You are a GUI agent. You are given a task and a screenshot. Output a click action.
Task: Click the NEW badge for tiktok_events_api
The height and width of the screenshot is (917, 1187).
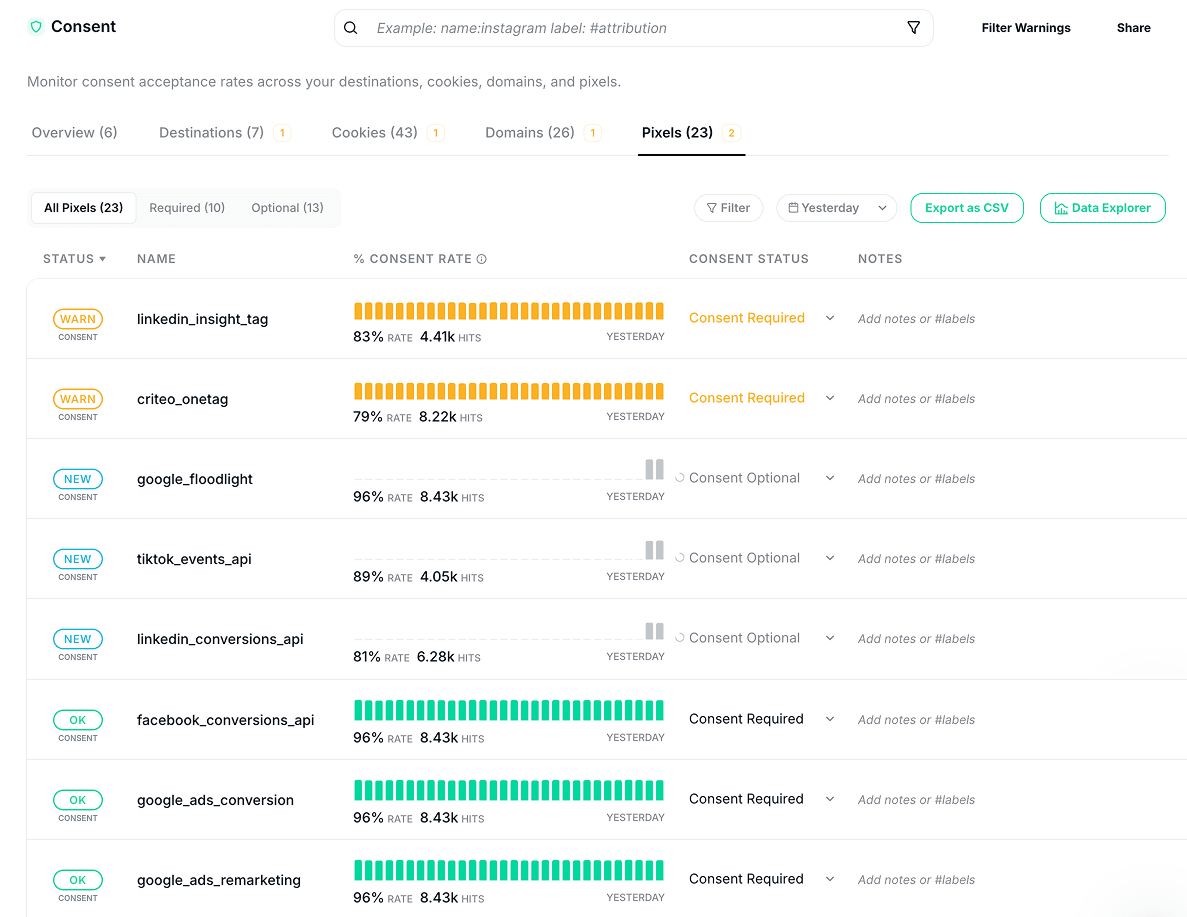coord(78,559)
